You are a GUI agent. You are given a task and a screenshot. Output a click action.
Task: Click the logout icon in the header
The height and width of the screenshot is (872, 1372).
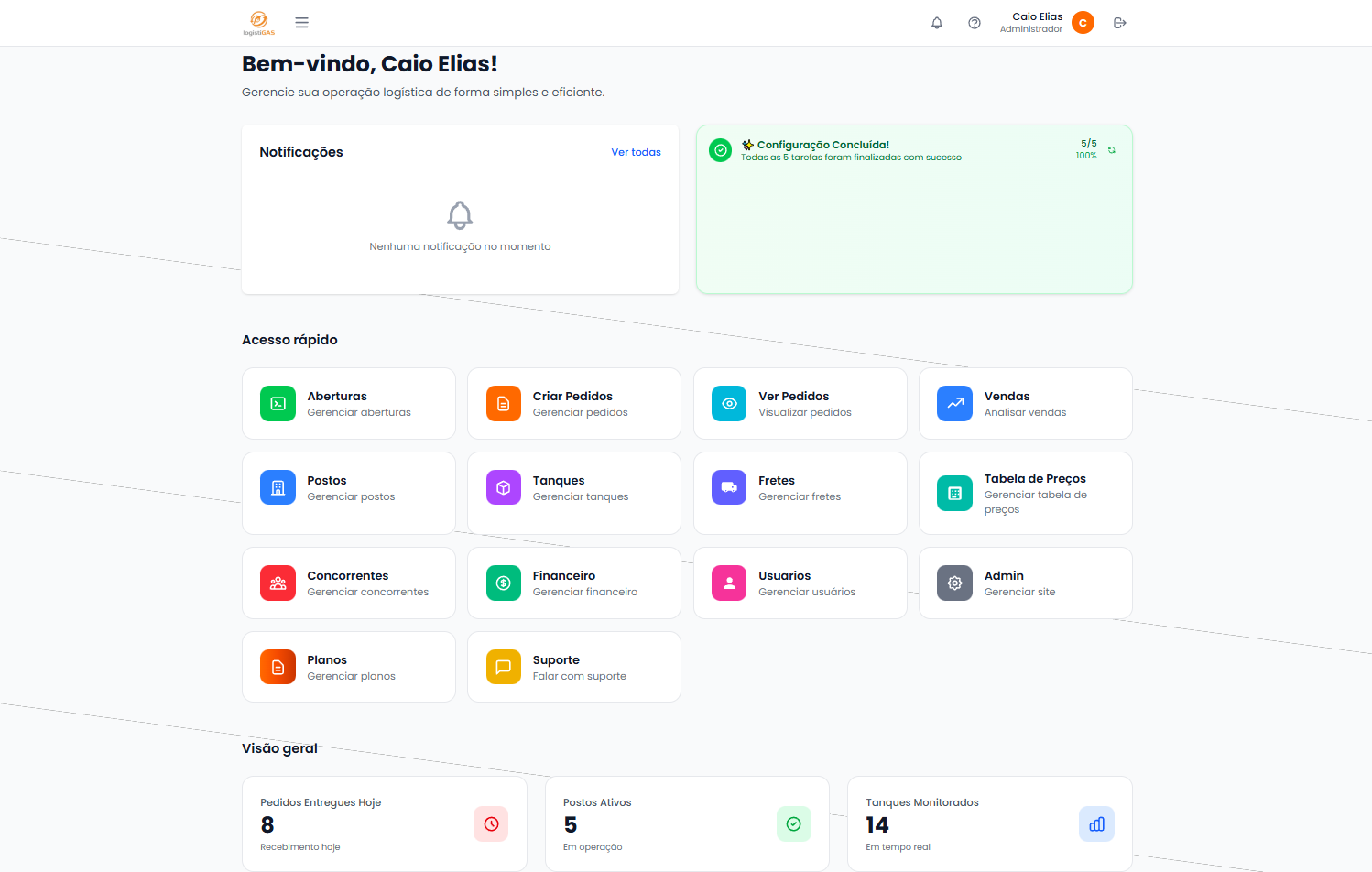(x=1119, y=23)
